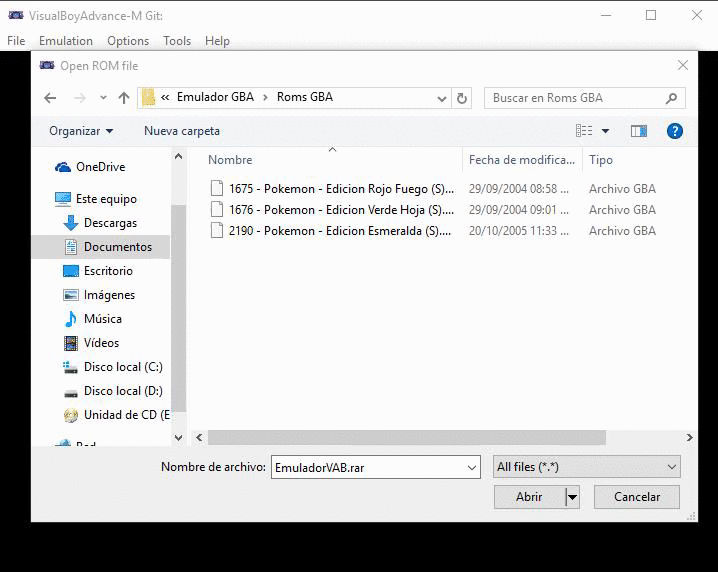718x572 pixels.
Task: Create a new folder with Nueva carpeta
Action: point(182,131)
